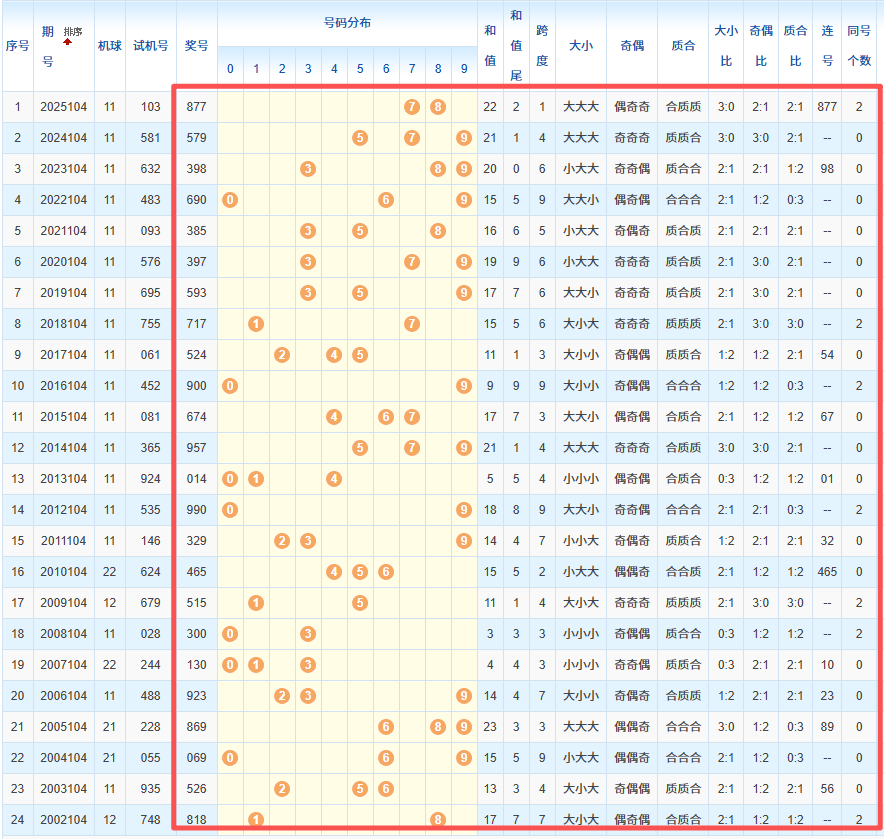Click the 试机号 column header

(150, 46)
